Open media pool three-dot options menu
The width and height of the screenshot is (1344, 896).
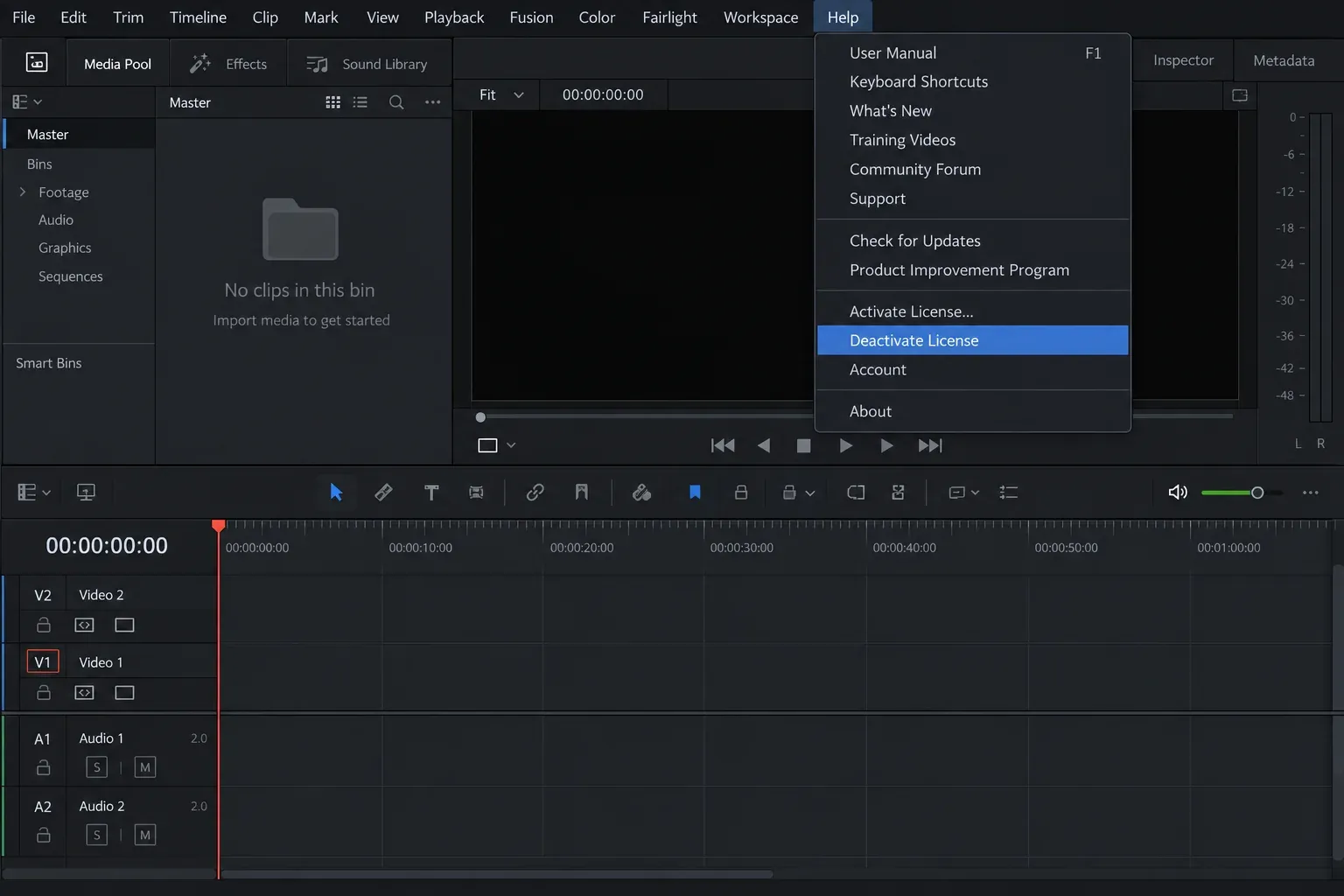click(x=433, y=102)
